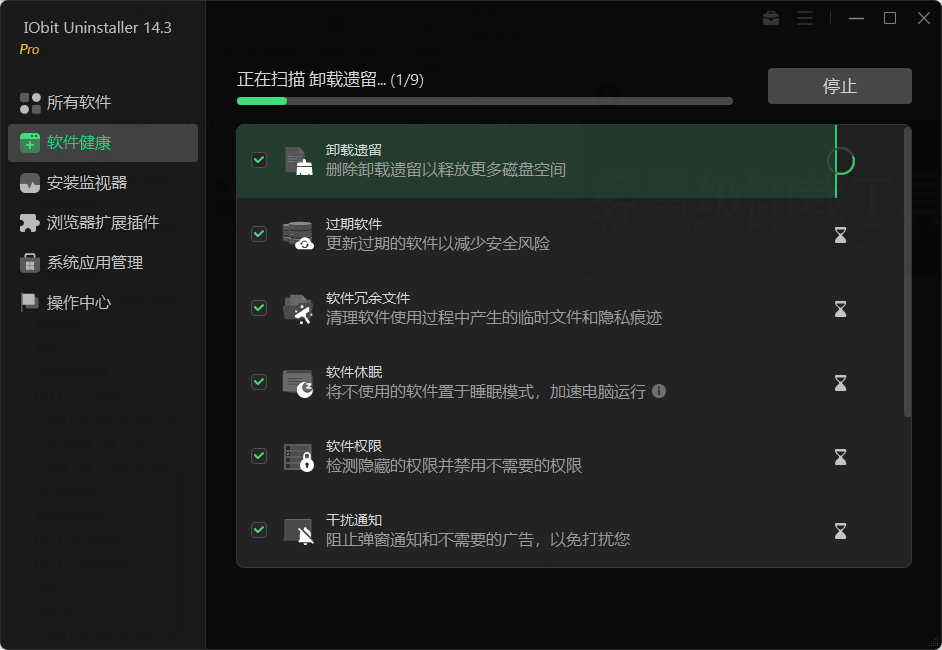Stop the scan with 停止 button
Viewport: 942px width, 650px height.
click(839, 86)
